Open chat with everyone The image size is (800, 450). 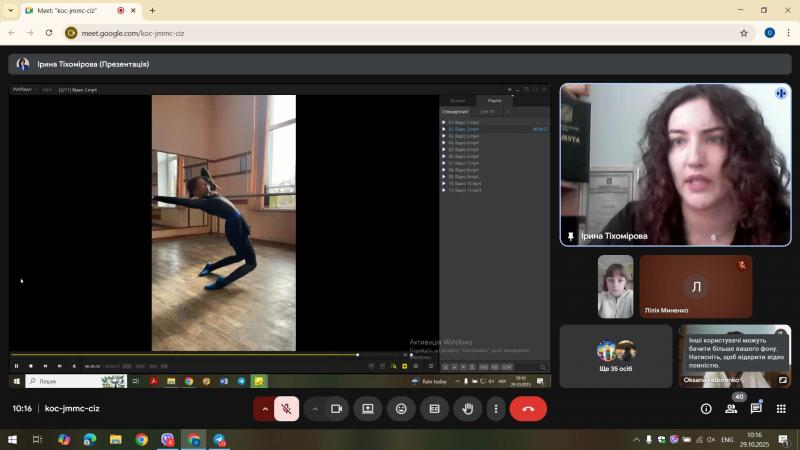point(756,409)
